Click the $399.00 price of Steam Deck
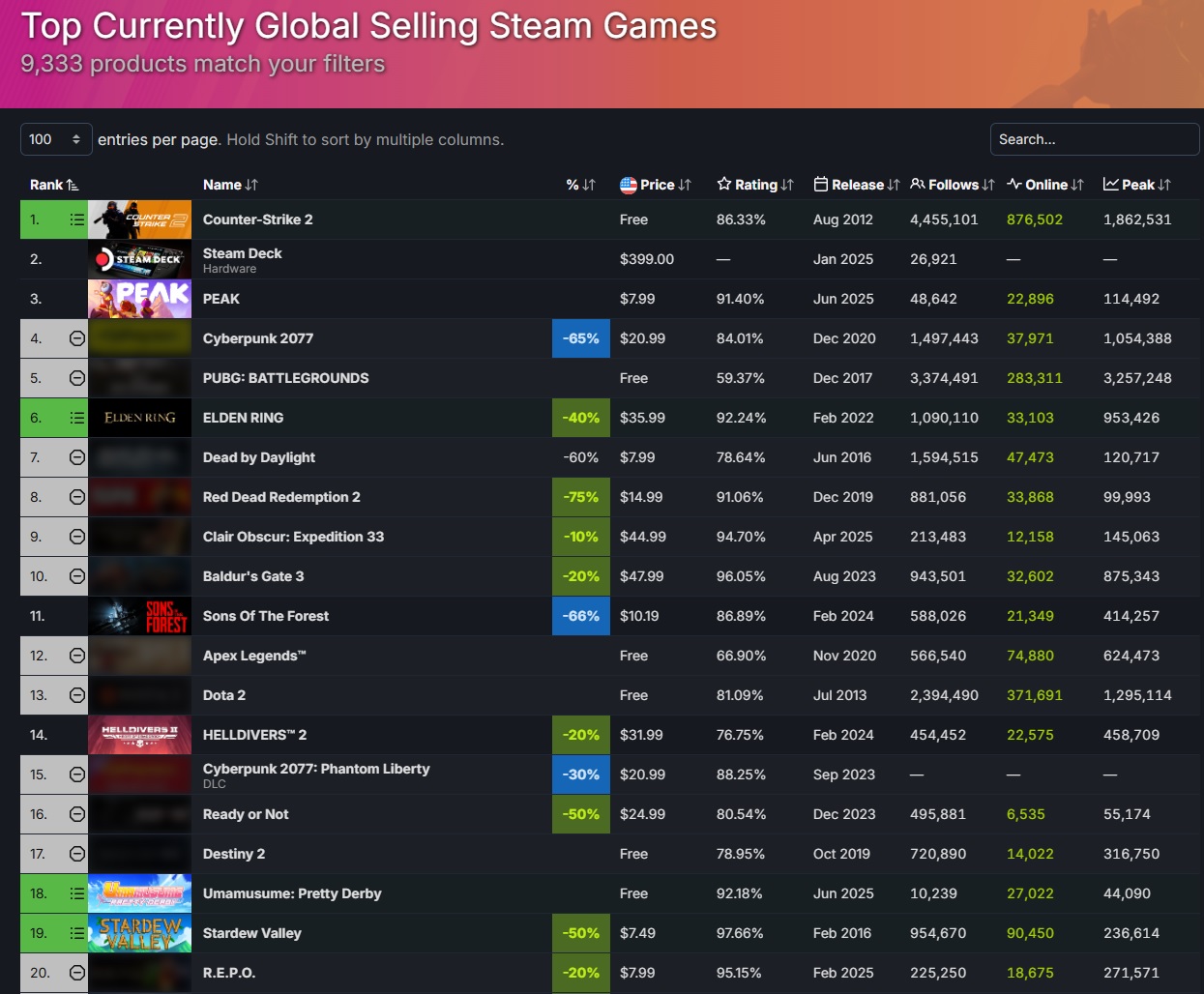 click(647, 259)
